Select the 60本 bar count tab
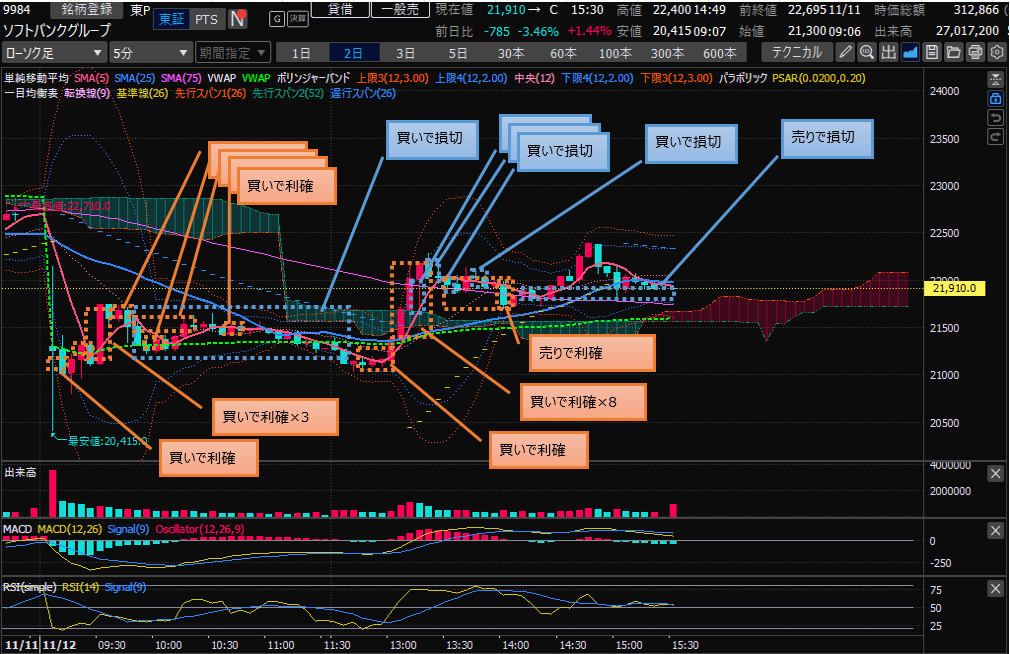This screenshot has width=1010, height=654. [563, 52]
